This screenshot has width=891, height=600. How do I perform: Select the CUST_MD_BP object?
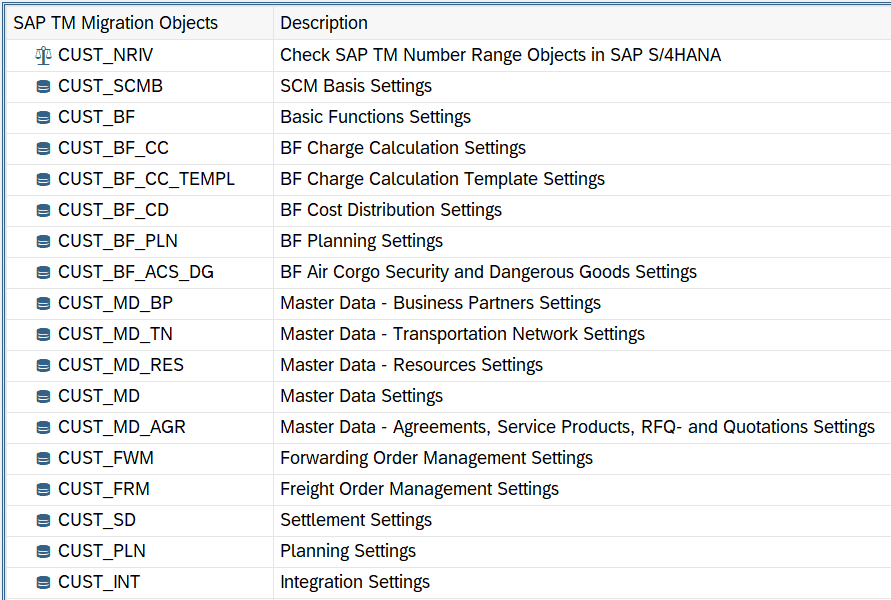tap(115, 303)
